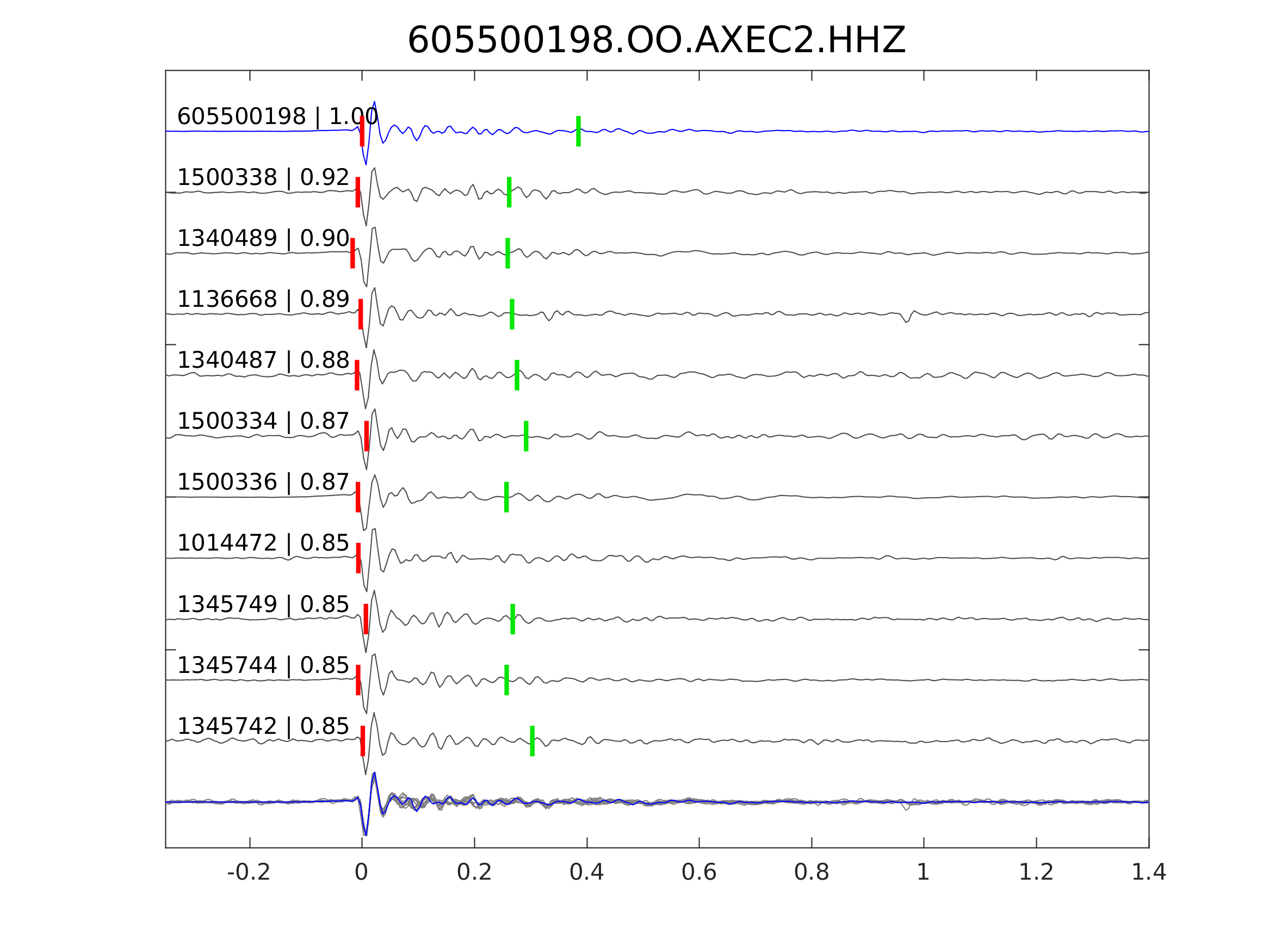The width and height of the screenshot is (1269, 952).
Task: Click the green marker on trace 1345749
Action: click(x=513, y=619)
